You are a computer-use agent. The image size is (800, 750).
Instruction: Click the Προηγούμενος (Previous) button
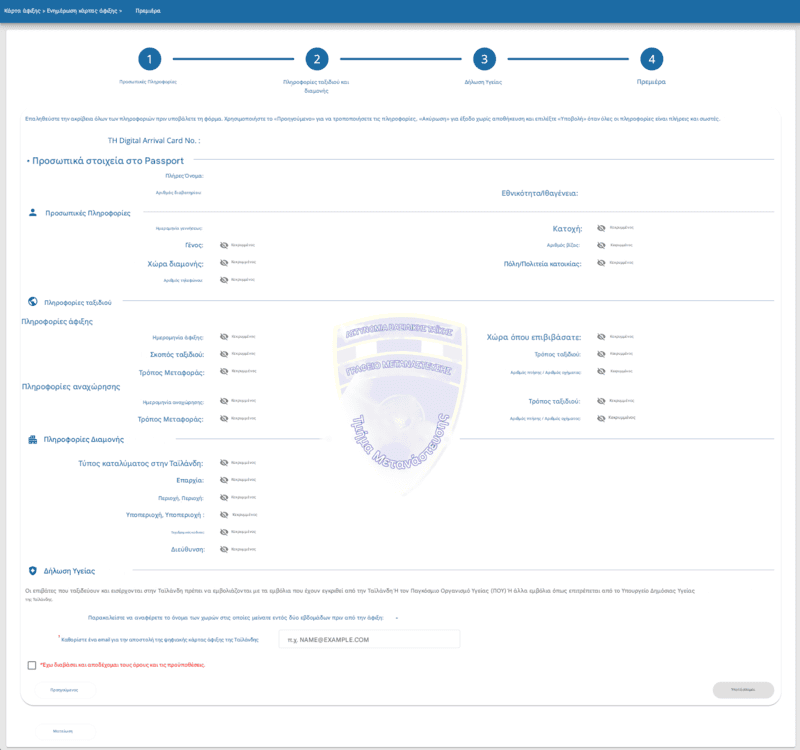pyautogui.click(x=65, y=690)
